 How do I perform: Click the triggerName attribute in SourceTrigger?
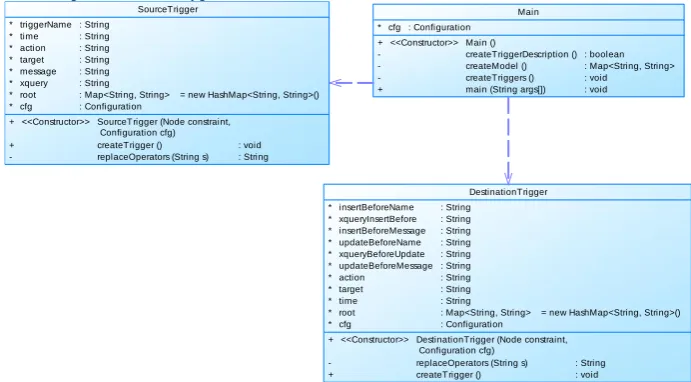click(45, 25)
